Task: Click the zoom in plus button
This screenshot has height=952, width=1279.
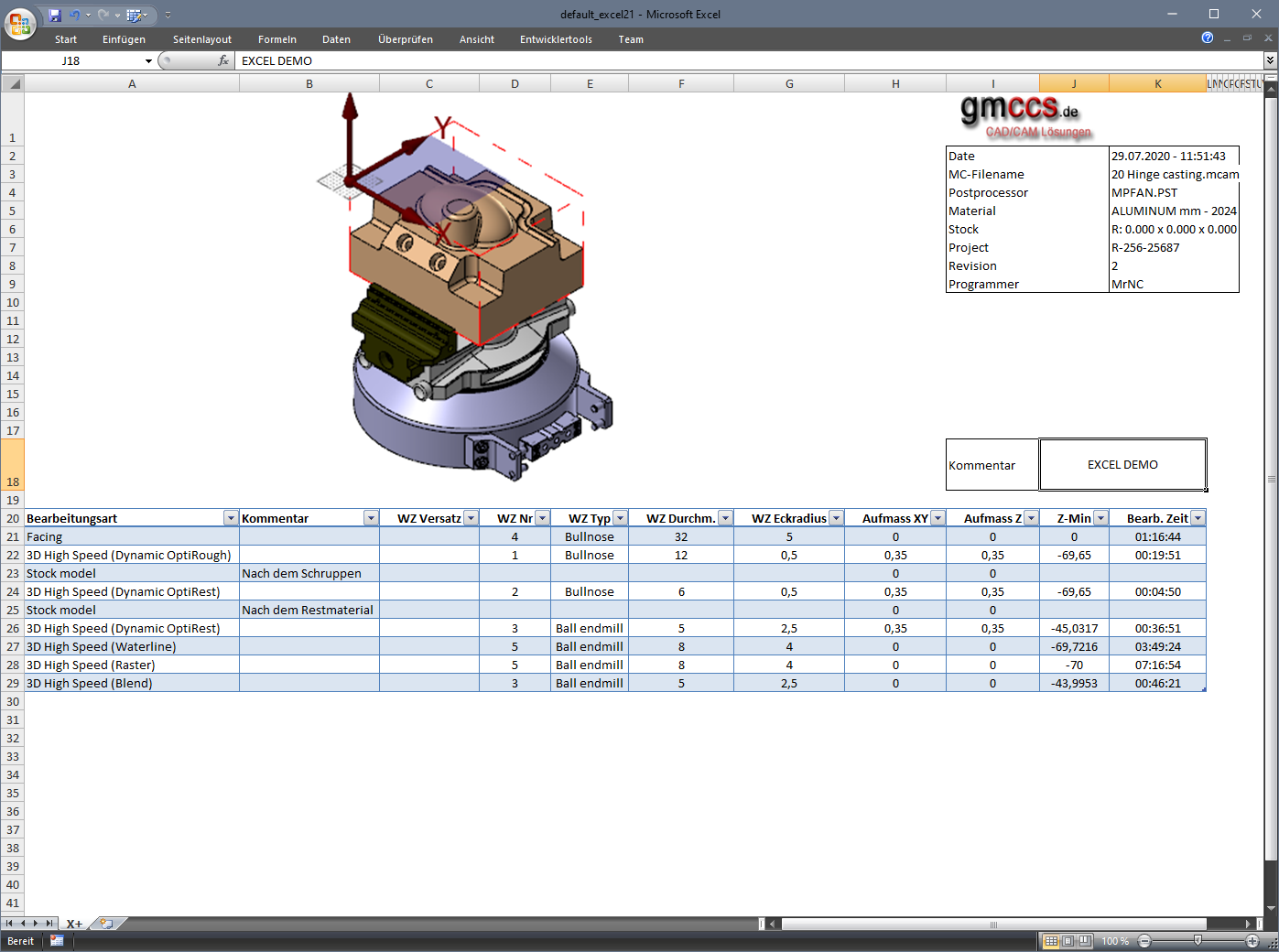Action: tap(1252, 941)
